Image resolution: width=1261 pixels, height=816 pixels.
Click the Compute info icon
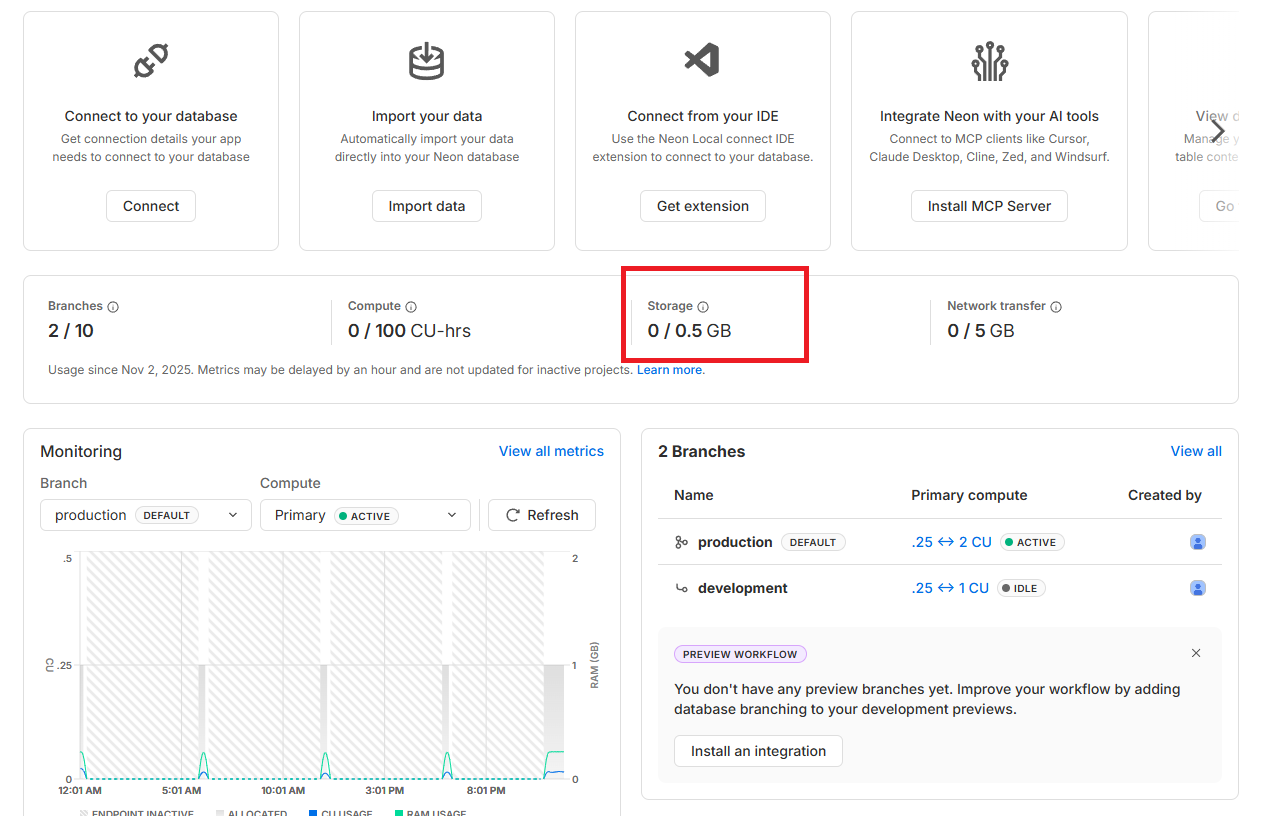pyautogui.click(x=411, y=307)
